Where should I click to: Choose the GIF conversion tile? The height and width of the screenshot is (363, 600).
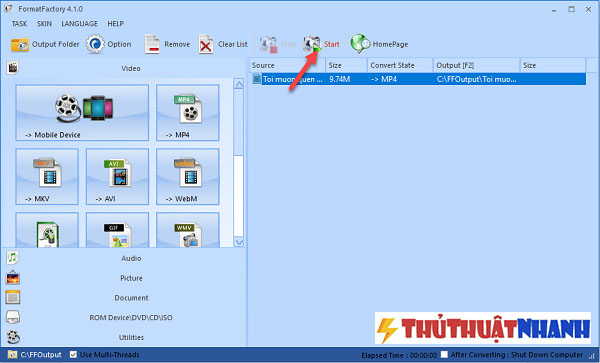(117, 230)
